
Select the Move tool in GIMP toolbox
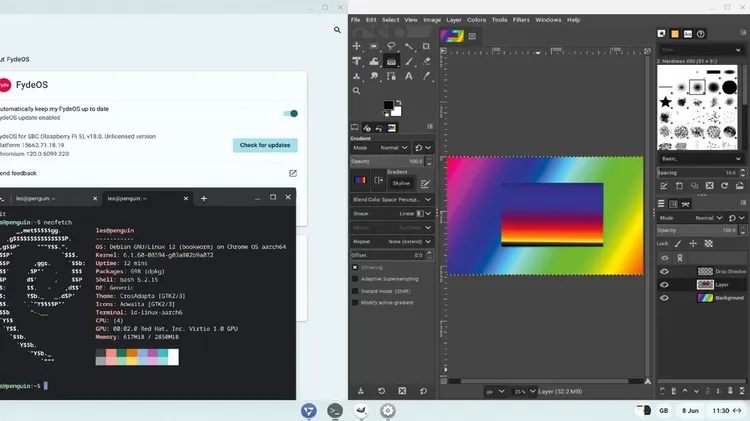pyautogui.click(x=356, y=46)
